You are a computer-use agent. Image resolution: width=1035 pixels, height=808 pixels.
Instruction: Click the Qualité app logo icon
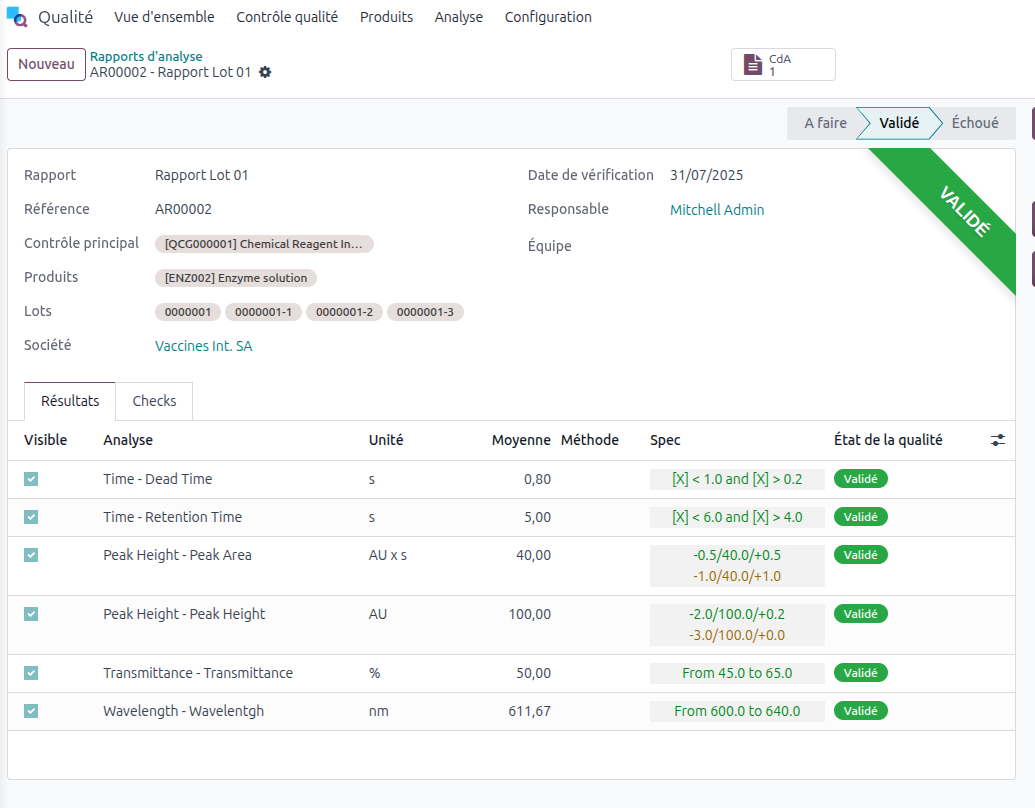point(17,17)
